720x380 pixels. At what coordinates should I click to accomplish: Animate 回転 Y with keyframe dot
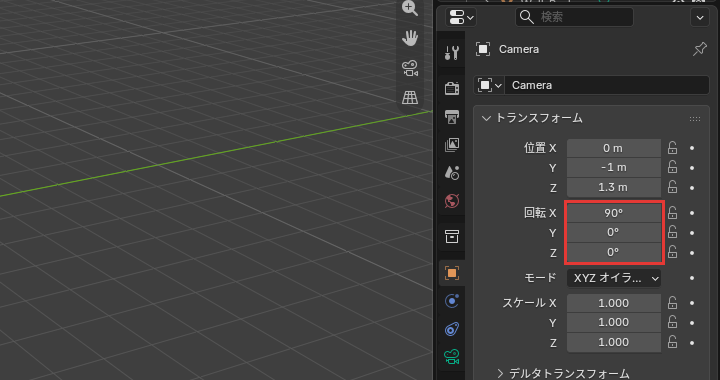tap(692, 233)
